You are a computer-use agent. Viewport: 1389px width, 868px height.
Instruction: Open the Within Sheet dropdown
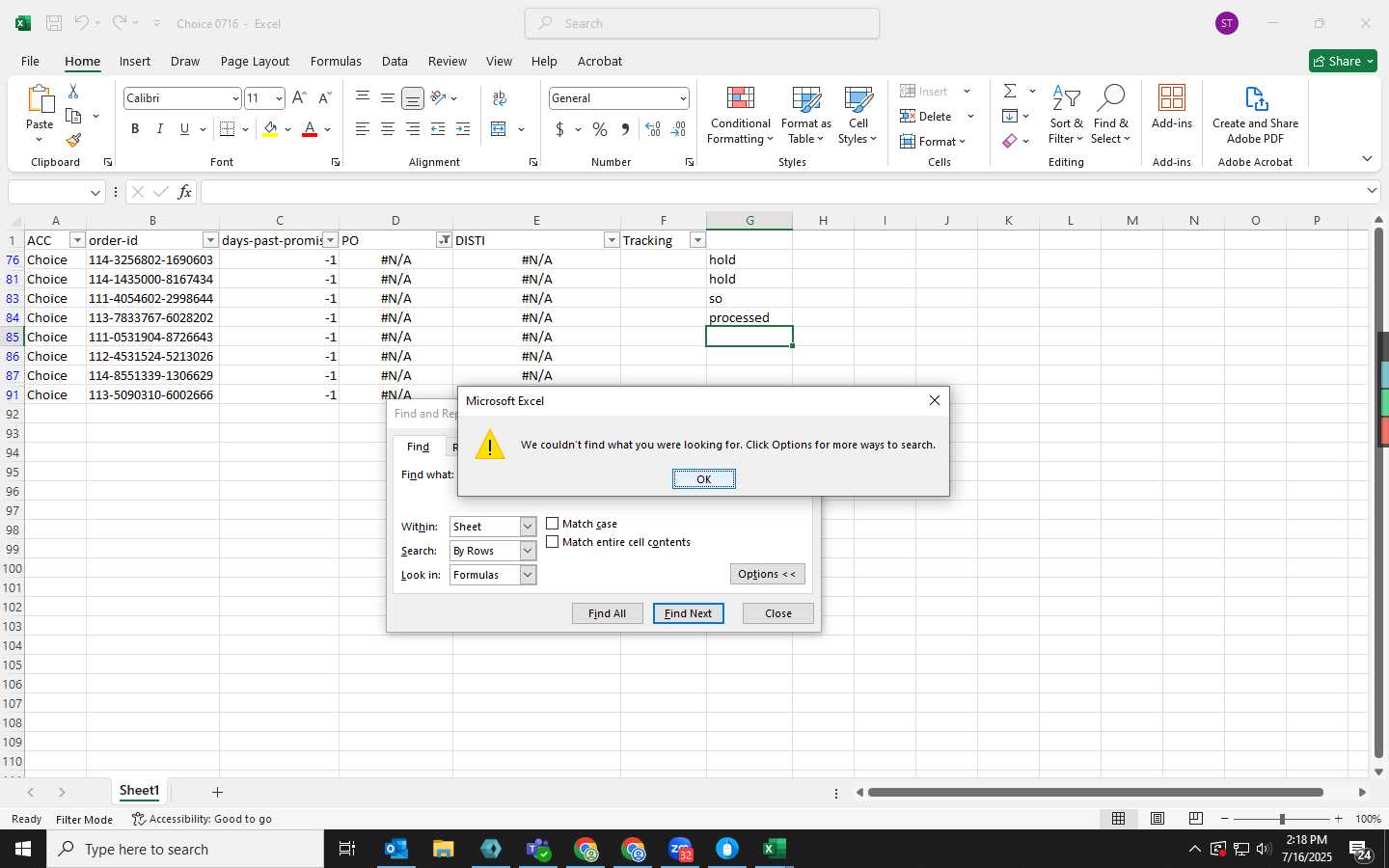(528, 527)
